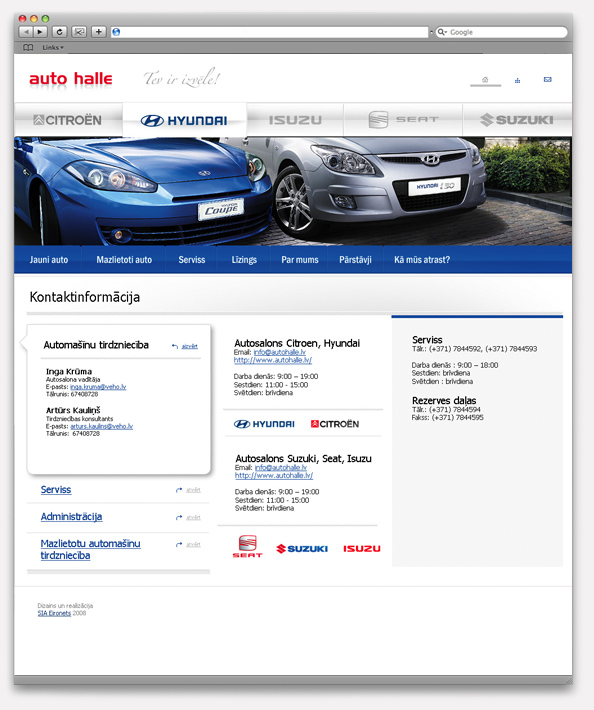Image resolution: width=594 pixels, height=710 pixels.
Task: Go back with the browser back arrow
Action: coord(26,32)
